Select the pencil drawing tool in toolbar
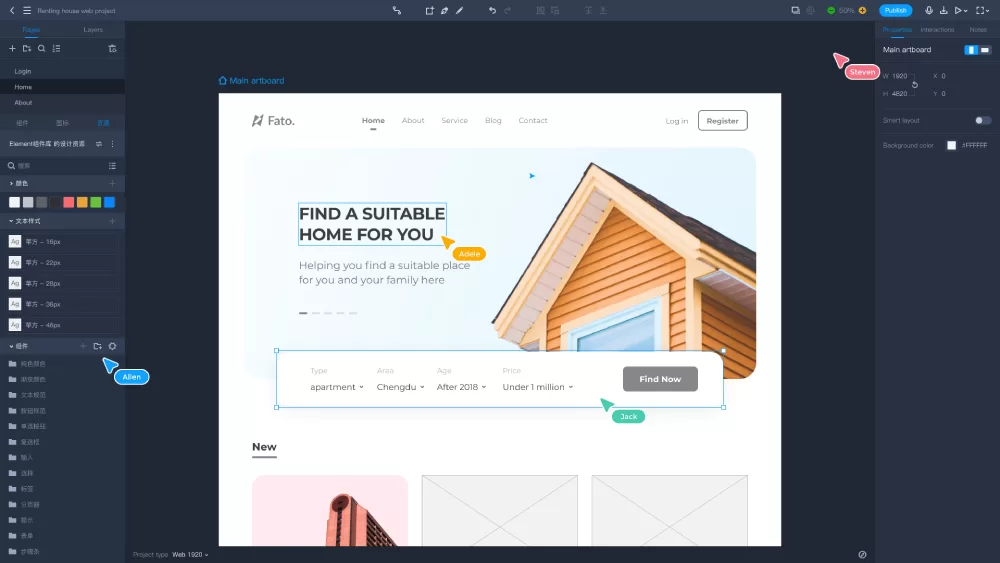 coord(460,10)
